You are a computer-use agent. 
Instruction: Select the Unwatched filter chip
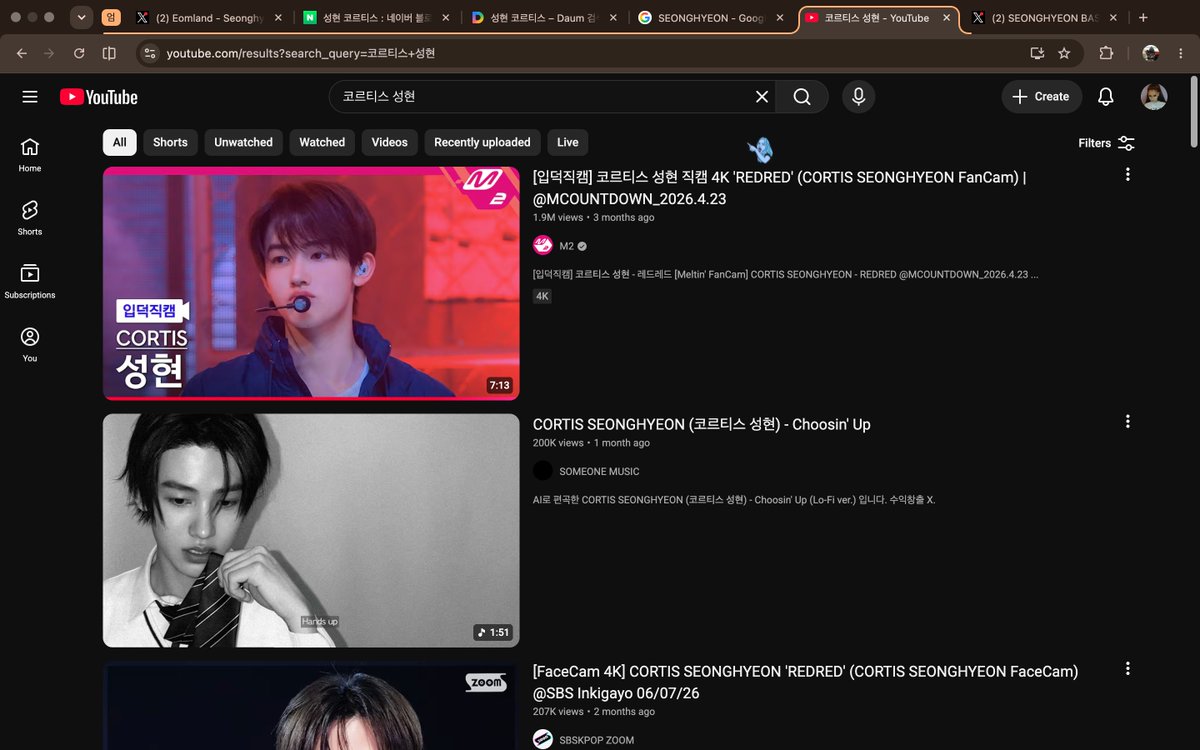click(x=243, y=142)
